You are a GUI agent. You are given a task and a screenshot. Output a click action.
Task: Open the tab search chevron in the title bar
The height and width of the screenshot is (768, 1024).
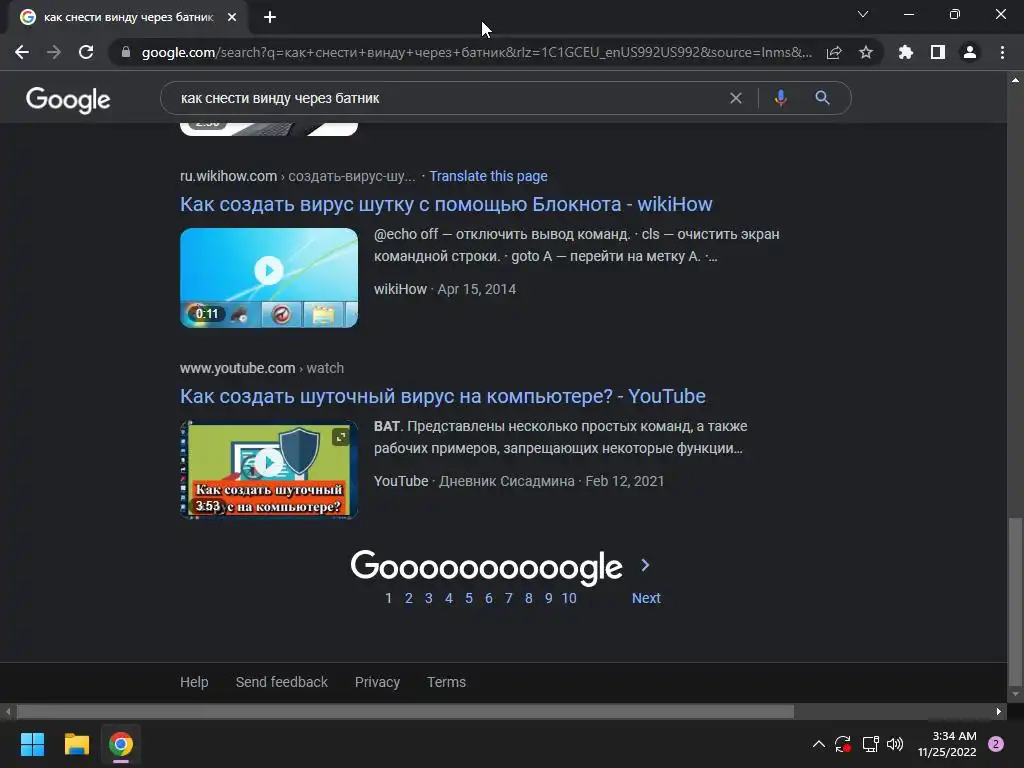pos(863,14)
